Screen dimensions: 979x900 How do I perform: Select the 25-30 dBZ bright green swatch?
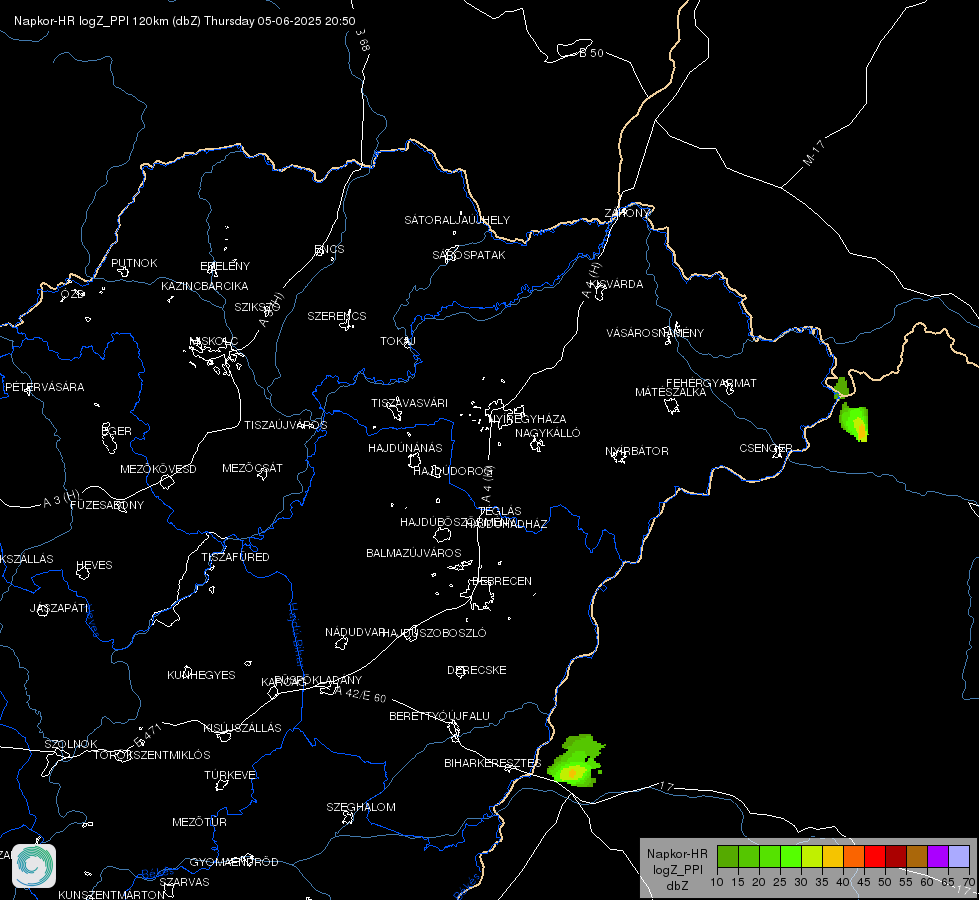(790, 856)
